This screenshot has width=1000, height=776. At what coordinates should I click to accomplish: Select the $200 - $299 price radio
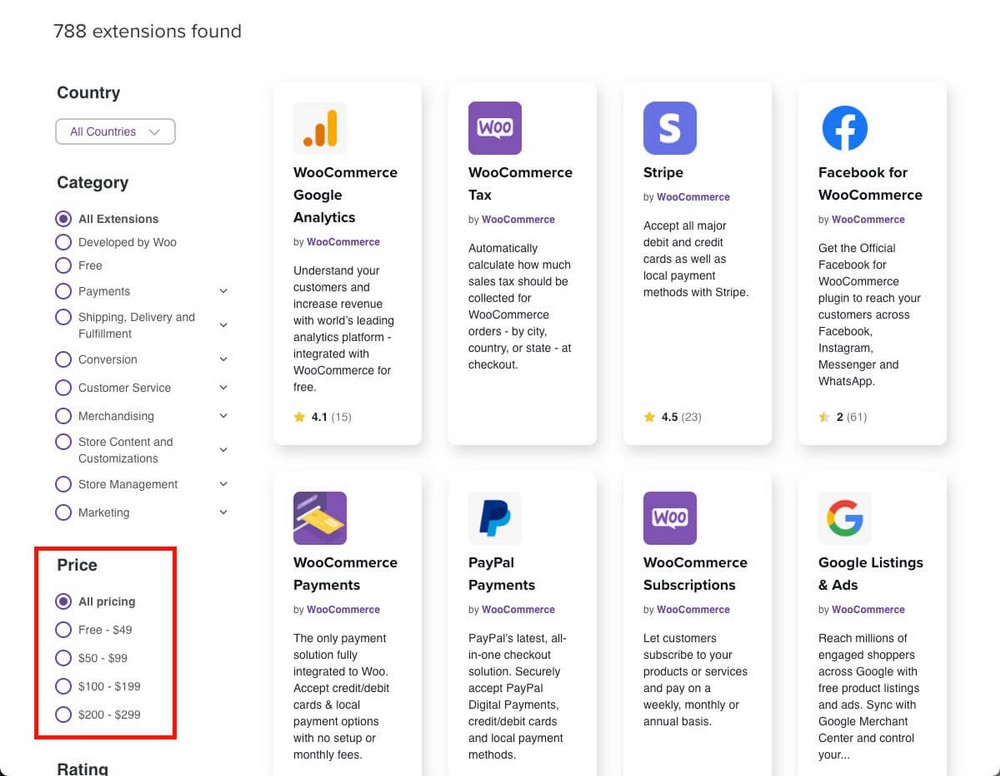tap(63, 715)
